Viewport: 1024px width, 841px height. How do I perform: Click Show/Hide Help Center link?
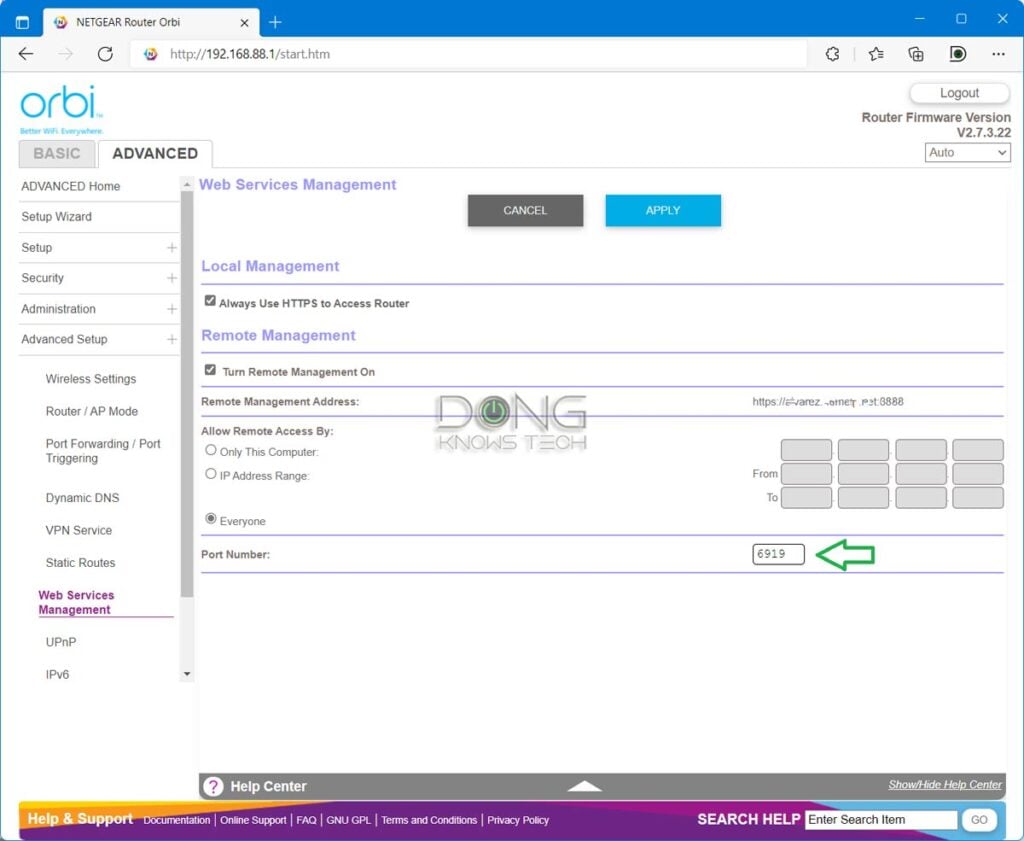[x=944, y=785]
